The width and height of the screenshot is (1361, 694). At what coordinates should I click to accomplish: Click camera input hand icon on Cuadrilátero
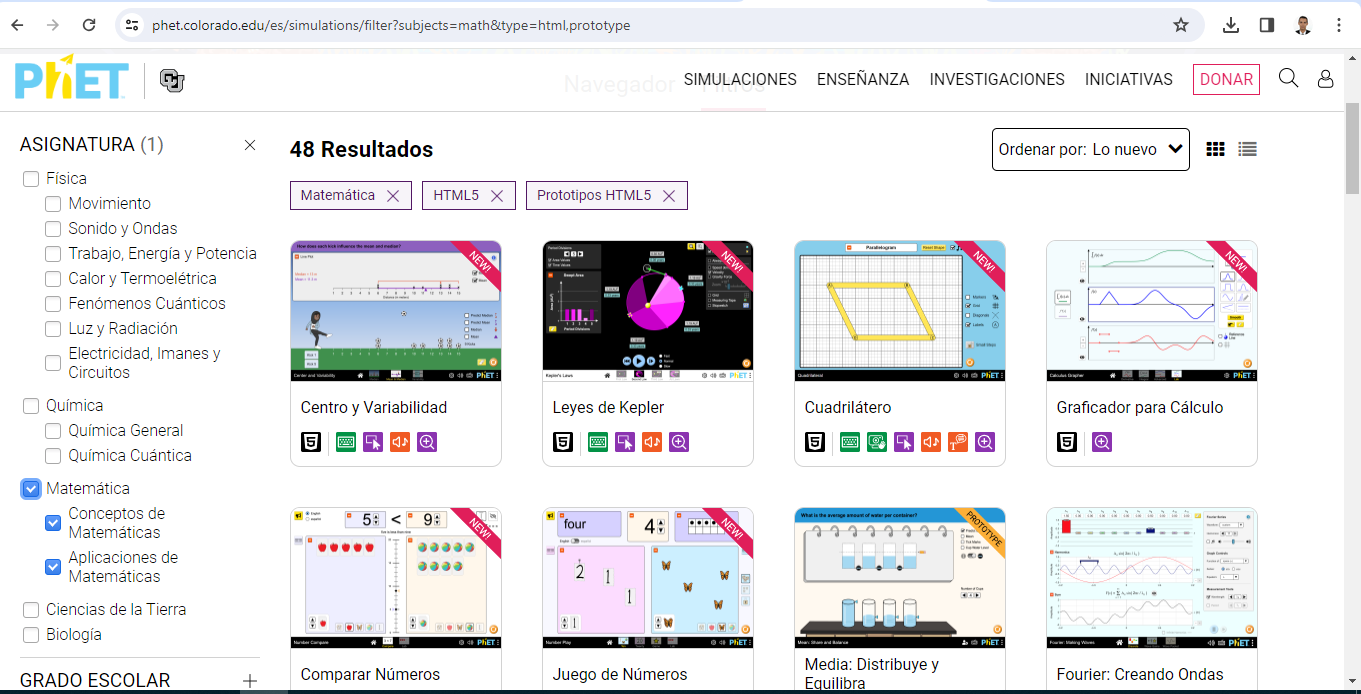[x=877, y=441]
